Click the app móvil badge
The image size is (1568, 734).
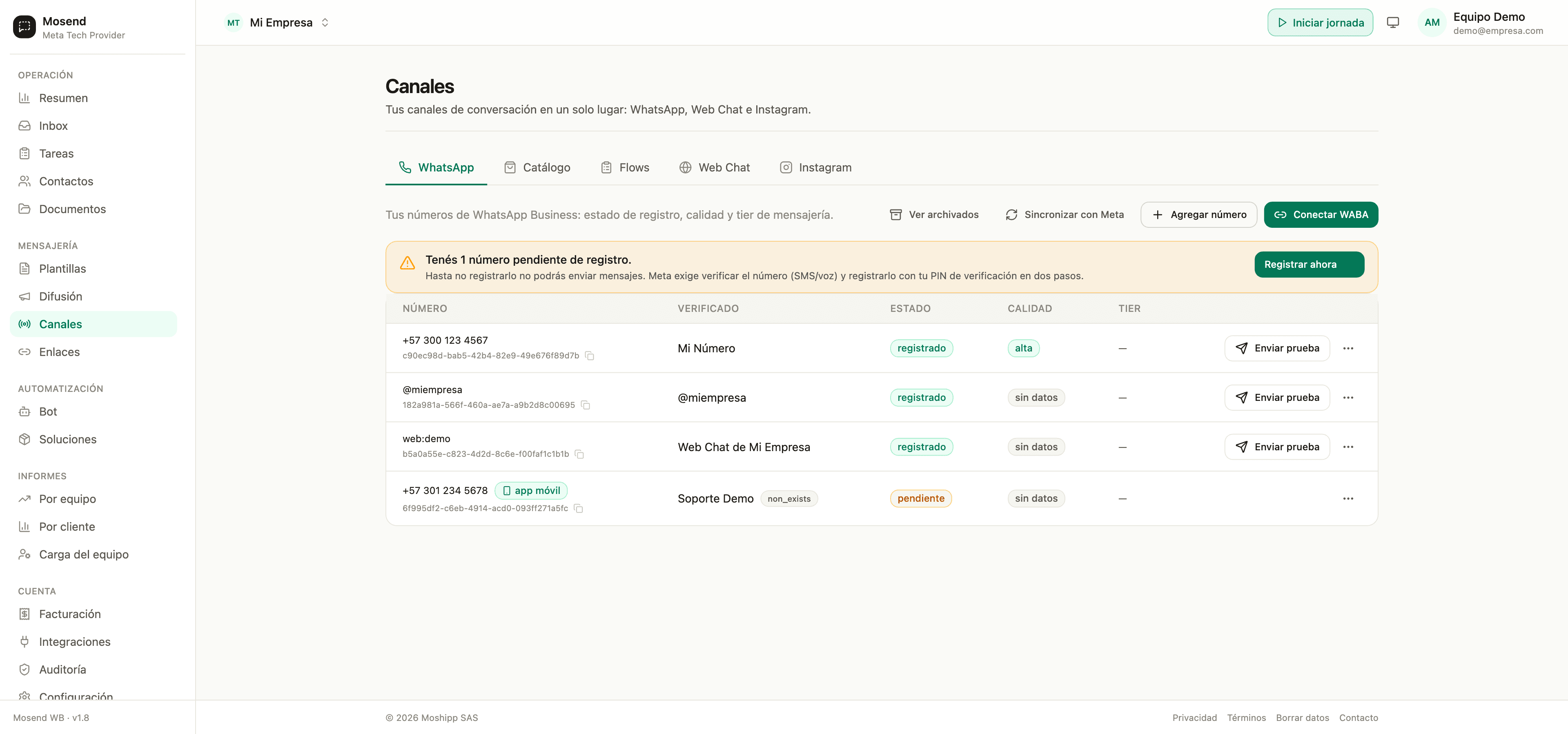pos(531,491)
